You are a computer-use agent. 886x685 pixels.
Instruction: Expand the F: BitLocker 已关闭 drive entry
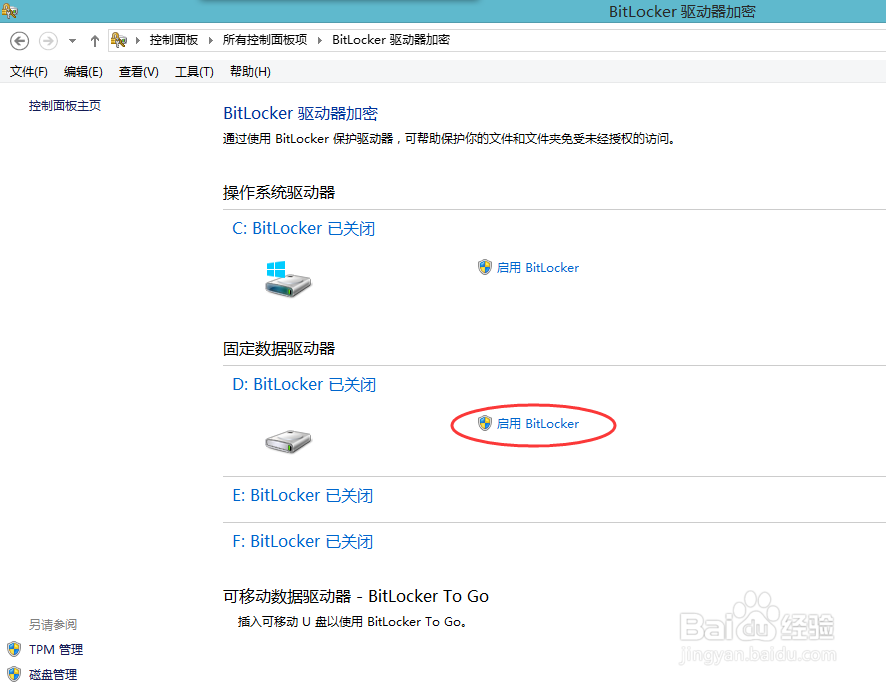click(x=303, y=541)
